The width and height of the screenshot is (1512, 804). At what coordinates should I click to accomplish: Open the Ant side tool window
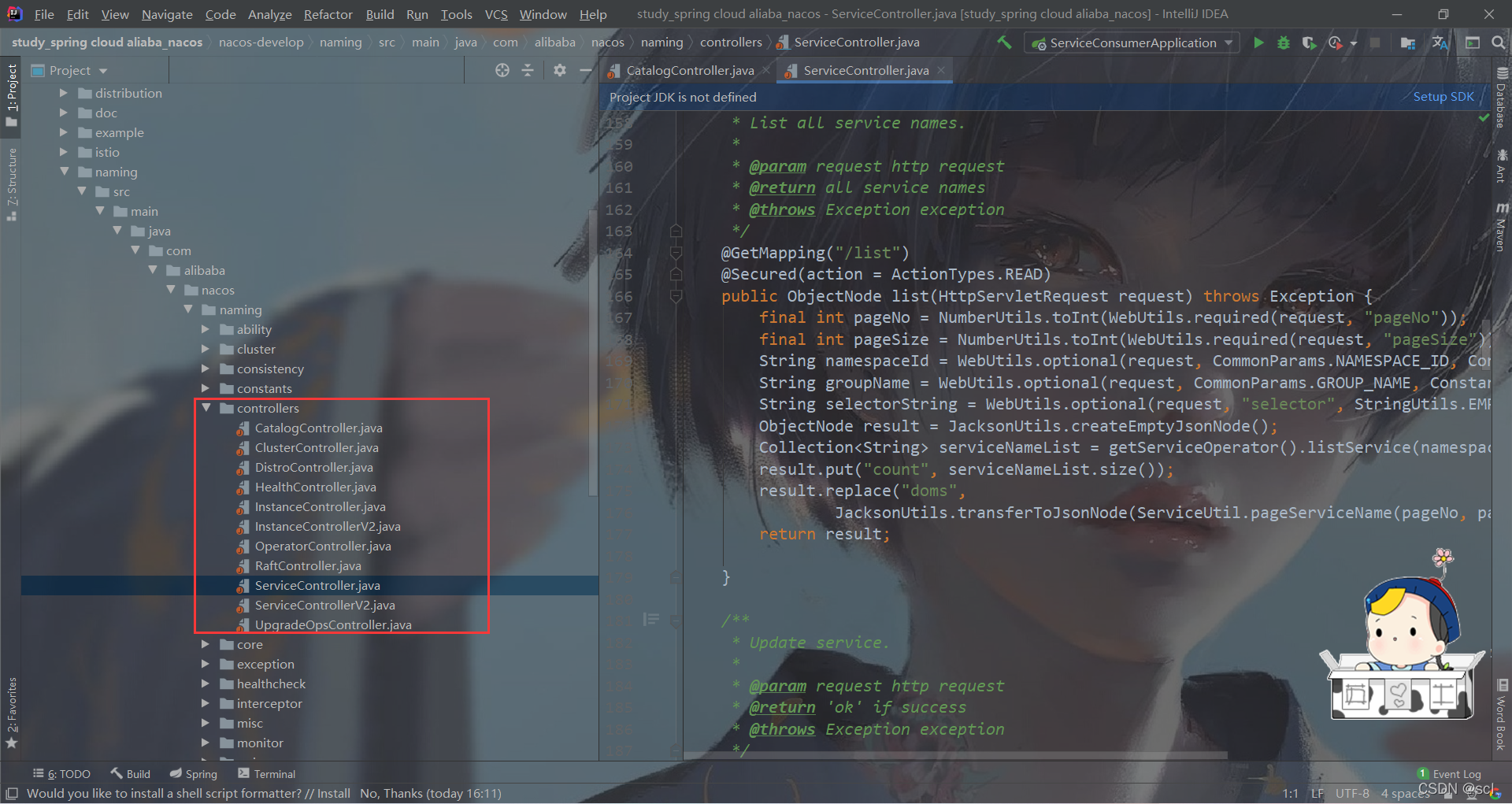1502,166
